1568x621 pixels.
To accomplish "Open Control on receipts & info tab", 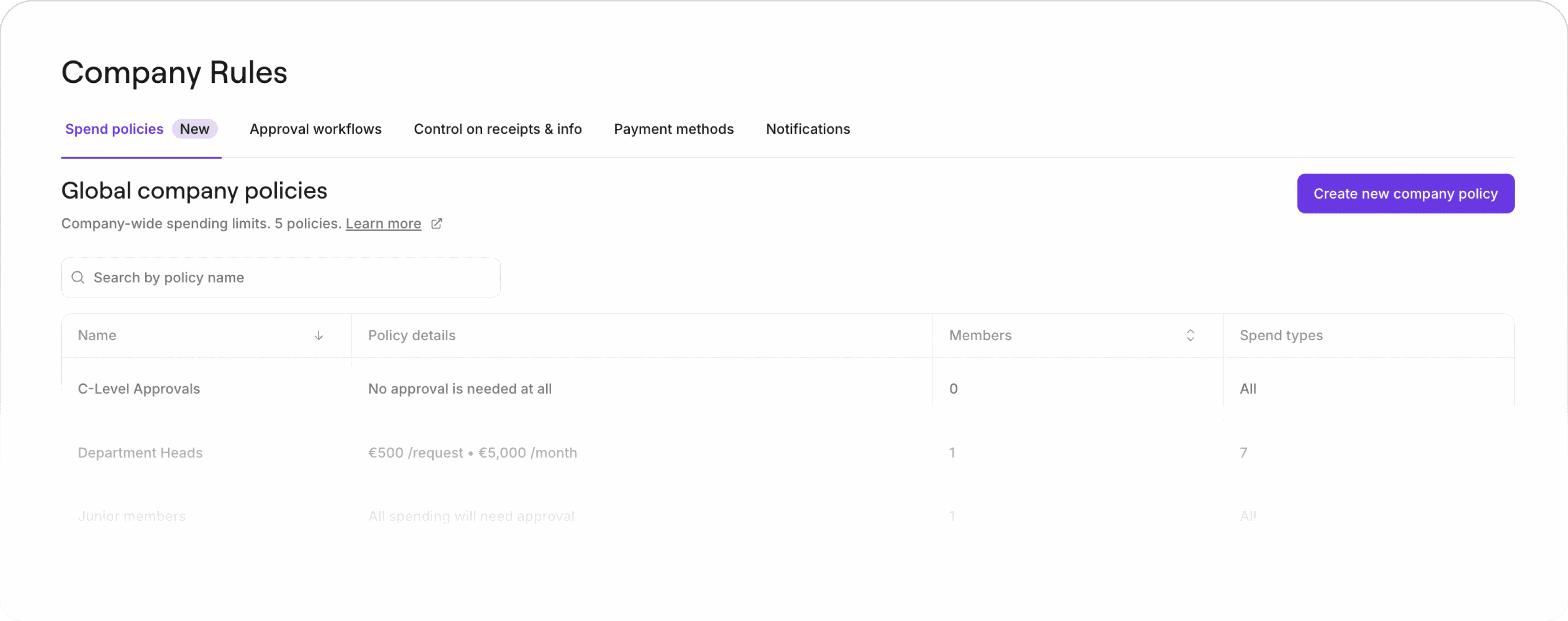I will tap(497, 129).
